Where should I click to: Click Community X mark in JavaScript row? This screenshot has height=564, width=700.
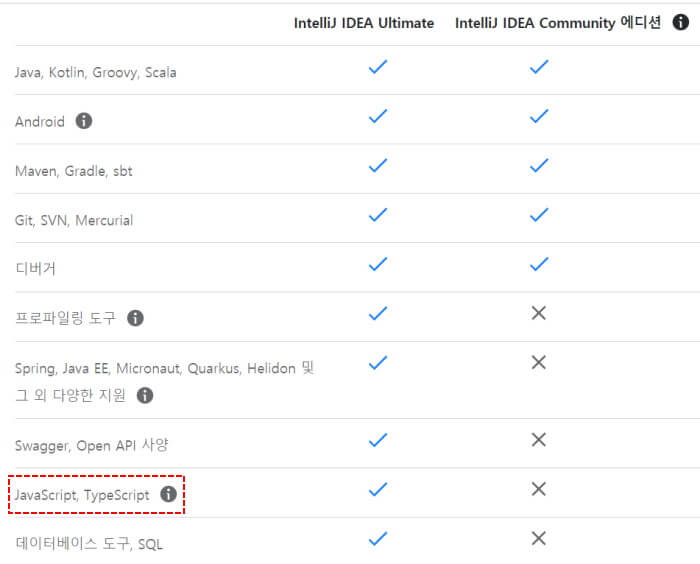[539, 489]
